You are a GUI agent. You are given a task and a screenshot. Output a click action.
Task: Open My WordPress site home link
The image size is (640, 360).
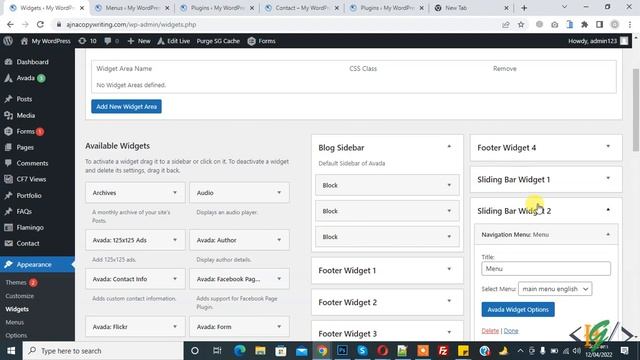pyautogui.click(x=45, y=41)
